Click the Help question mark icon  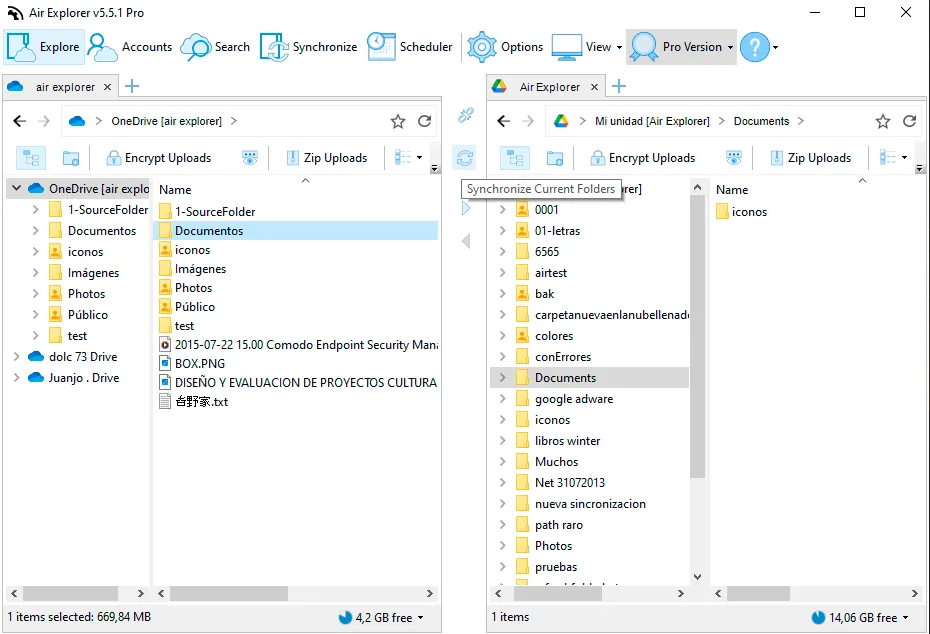coord(755,47)
